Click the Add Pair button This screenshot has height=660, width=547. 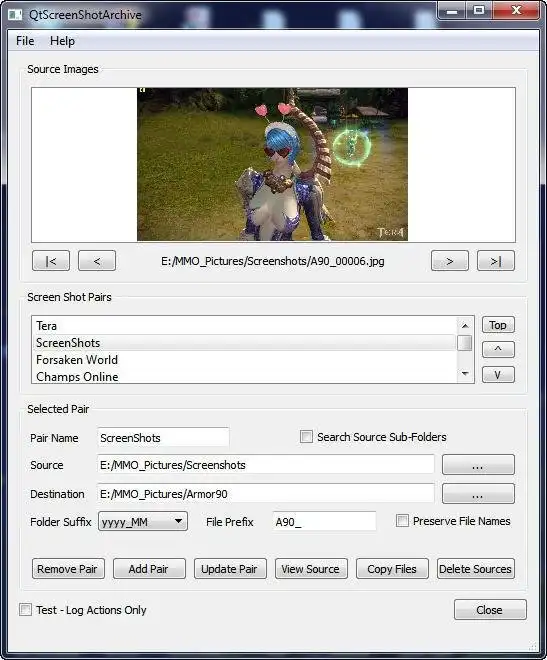coord(149,569)
